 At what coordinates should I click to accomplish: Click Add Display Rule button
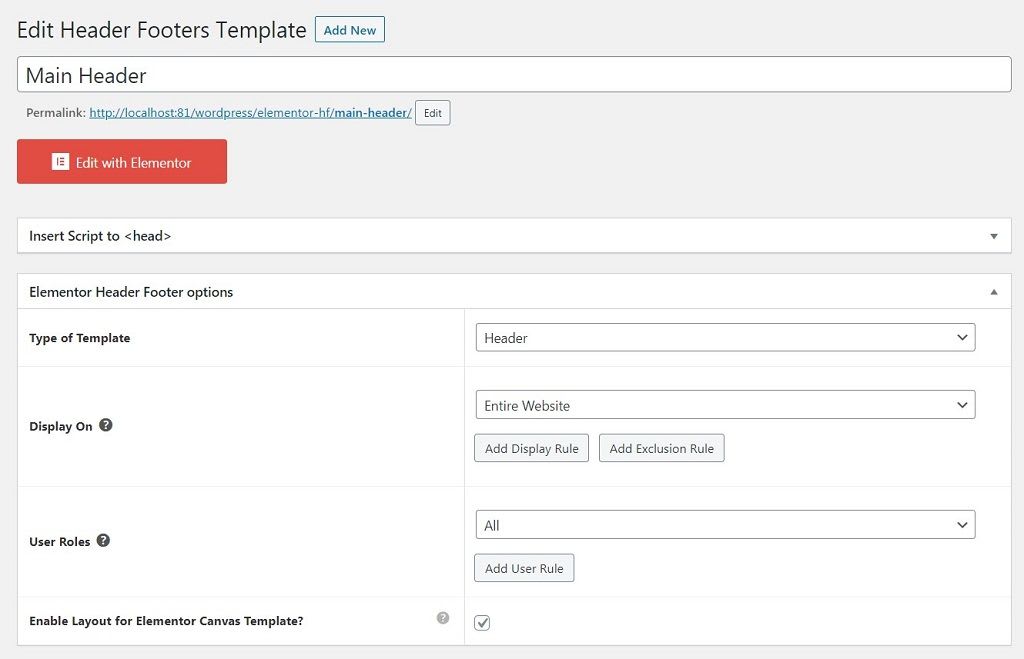[x=532, y=449]
